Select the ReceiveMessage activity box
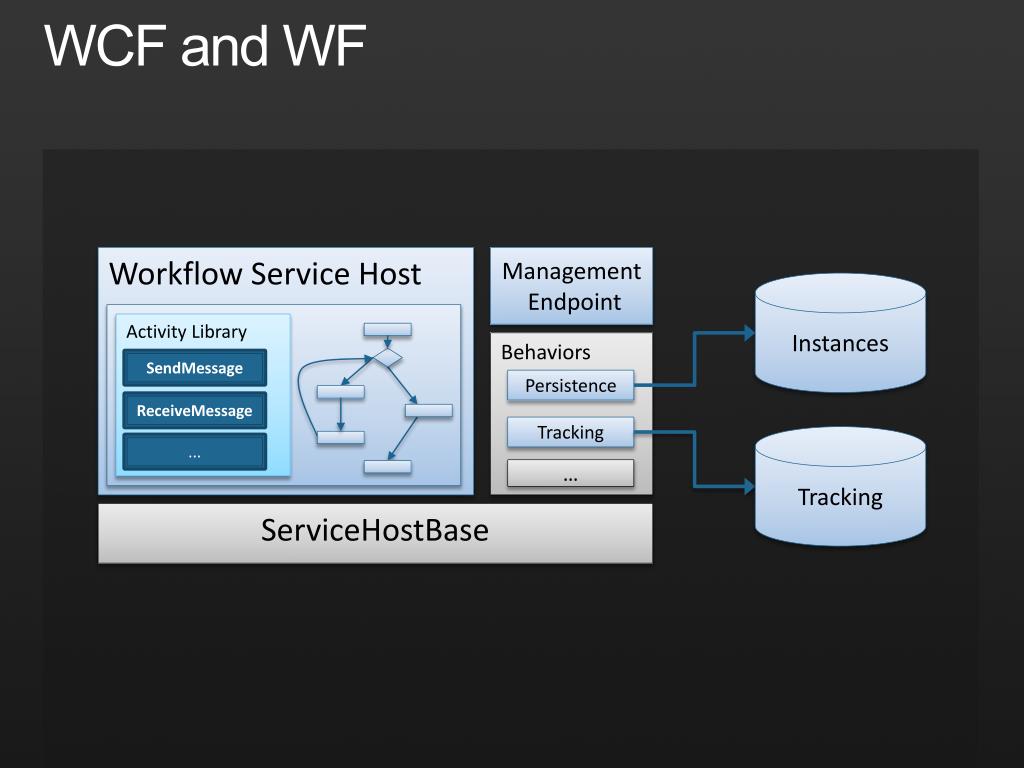The width and height of the screenshot is (1024, 768). [195, 411]
